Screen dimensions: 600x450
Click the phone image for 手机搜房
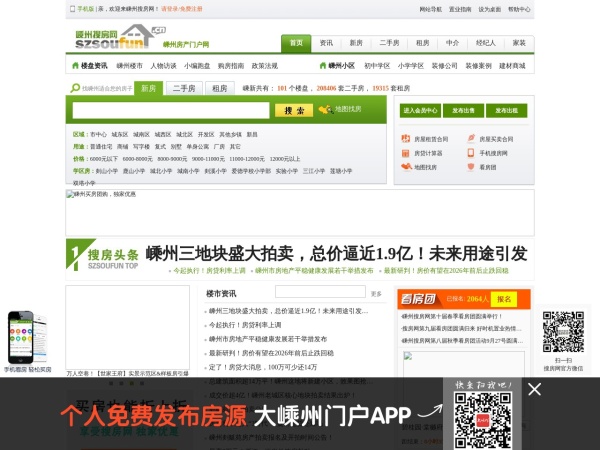(27, 337)
